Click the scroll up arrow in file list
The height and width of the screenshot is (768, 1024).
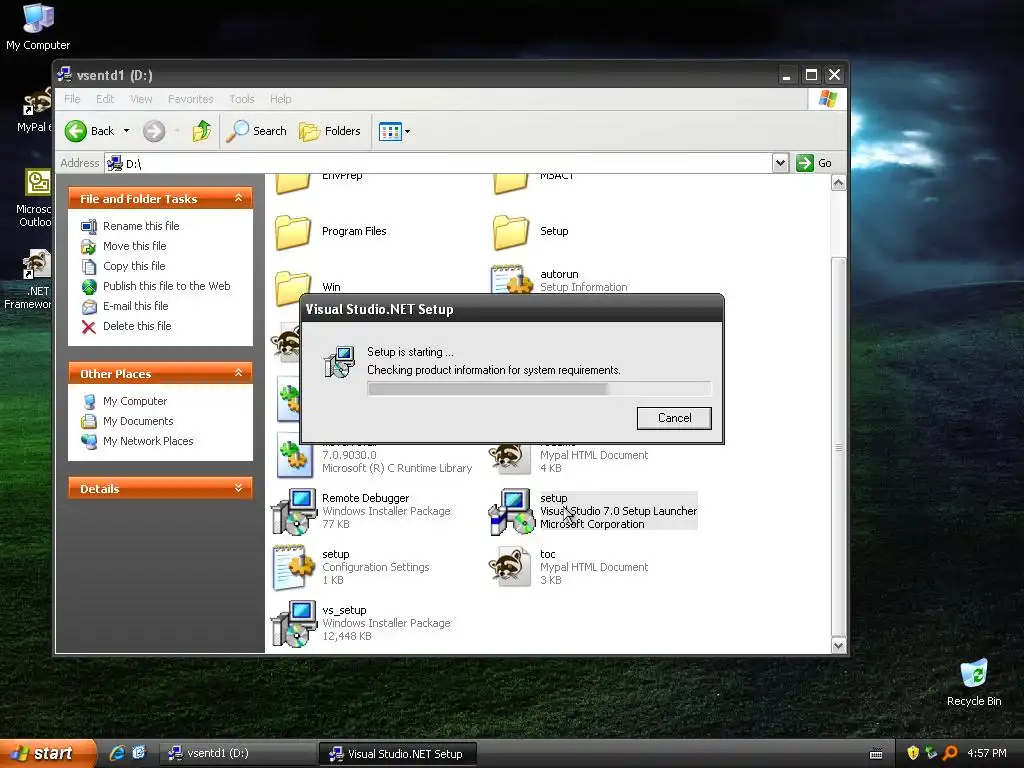click(x=839, y=183)
